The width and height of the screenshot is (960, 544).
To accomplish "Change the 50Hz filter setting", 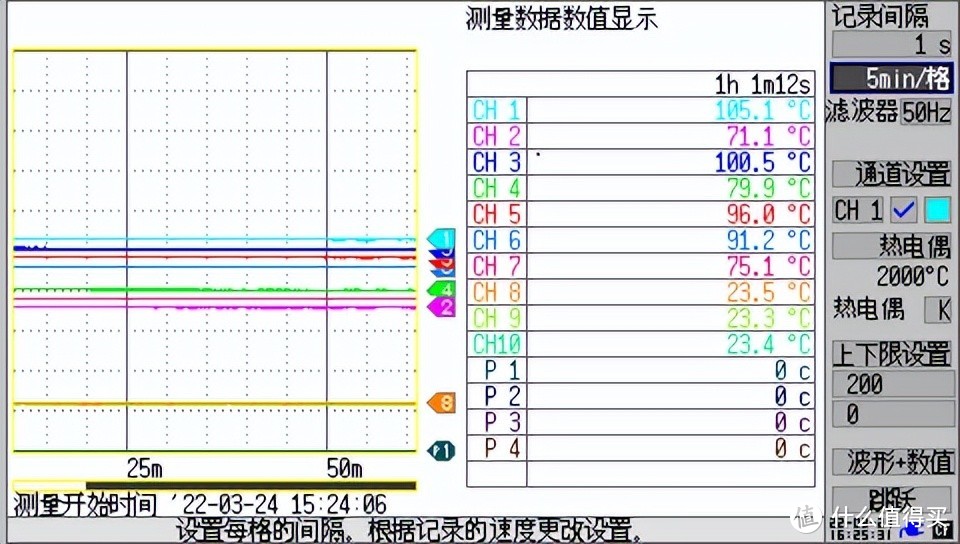I will [926, 111].
